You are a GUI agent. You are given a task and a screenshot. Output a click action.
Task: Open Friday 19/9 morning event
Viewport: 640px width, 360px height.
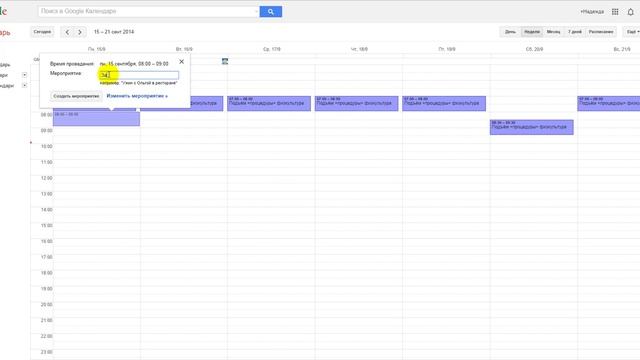point(444,103)
